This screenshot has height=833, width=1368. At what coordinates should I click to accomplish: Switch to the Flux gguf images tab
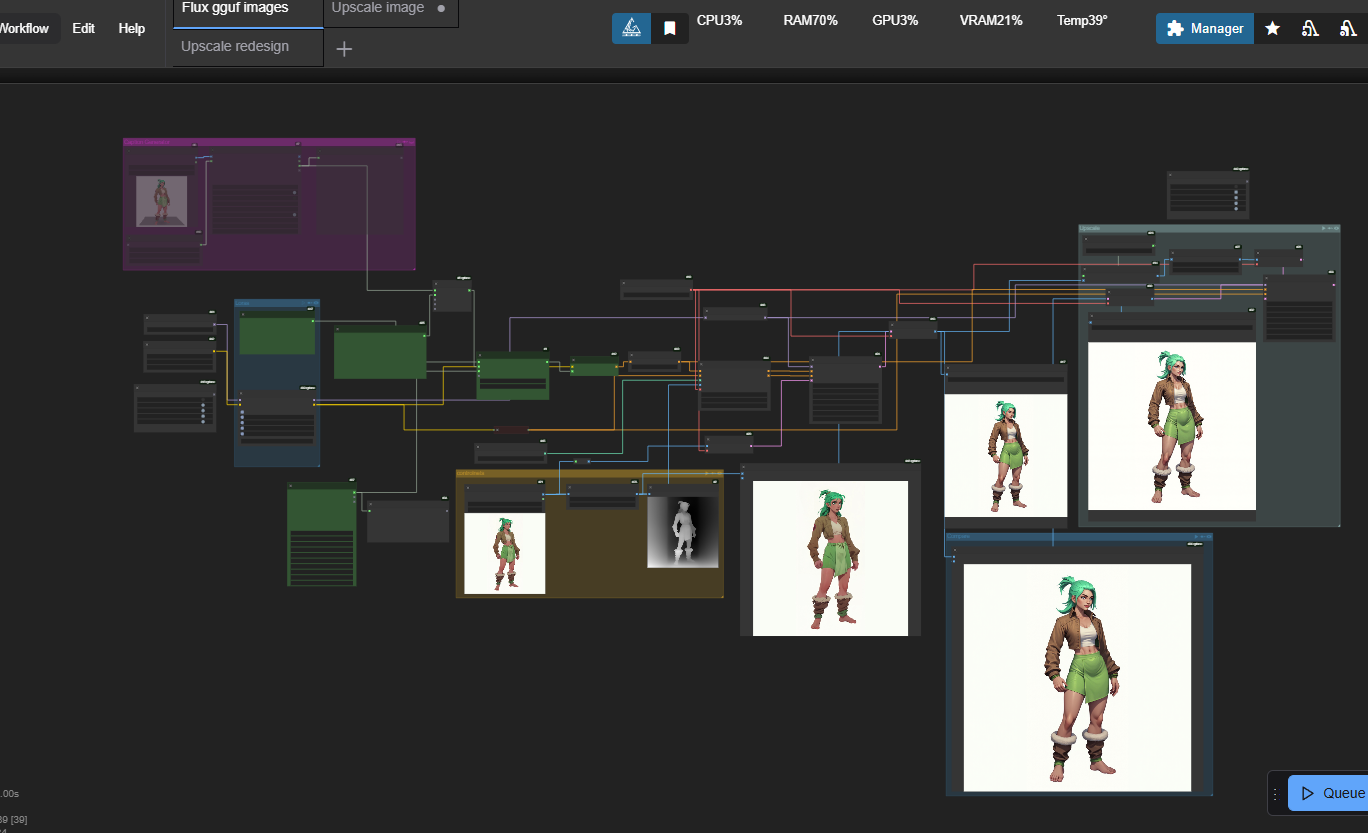[x=236, y=9]
